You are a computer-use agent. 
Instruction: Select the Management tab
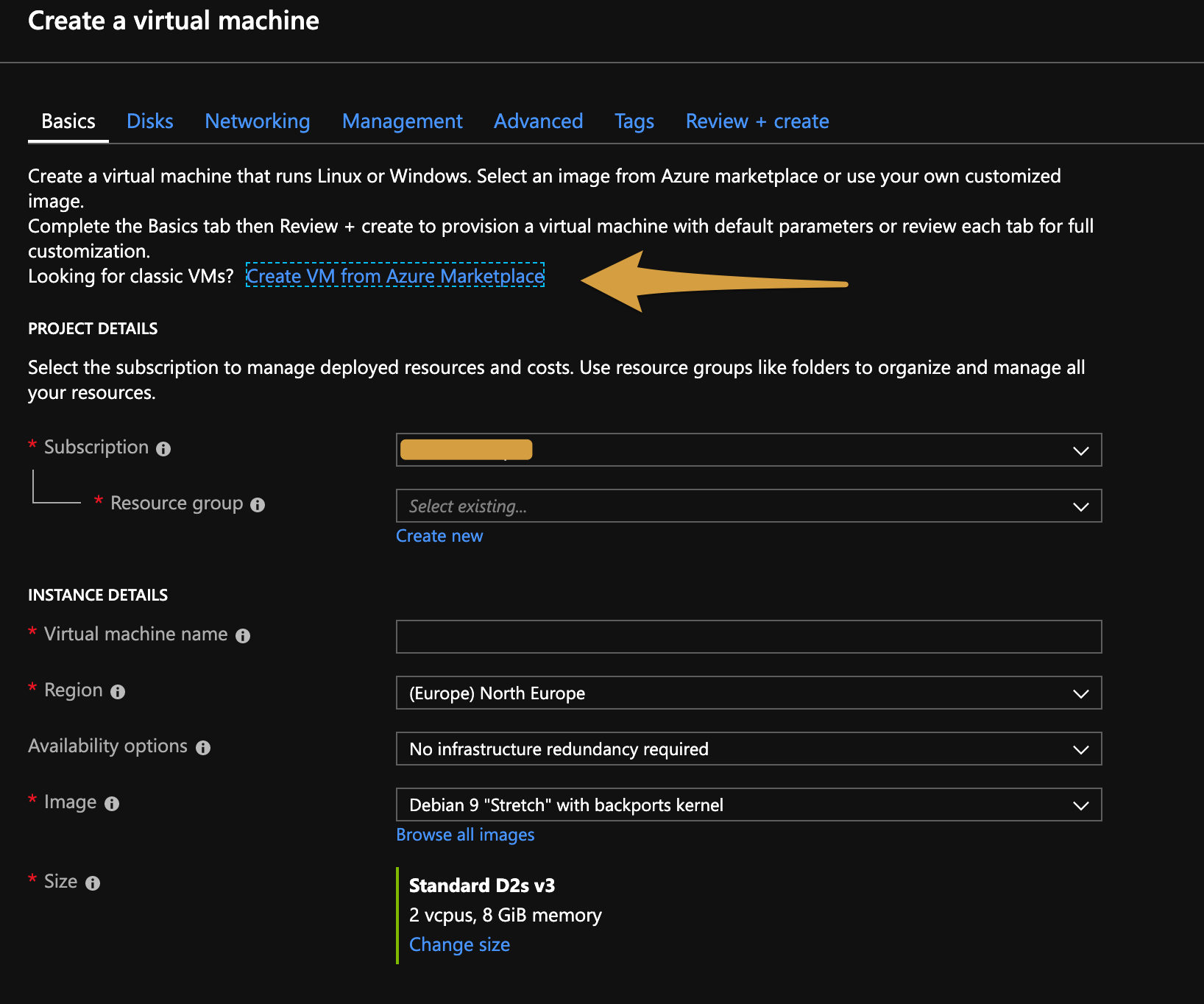pyautogui.click(x=403, y=121)
